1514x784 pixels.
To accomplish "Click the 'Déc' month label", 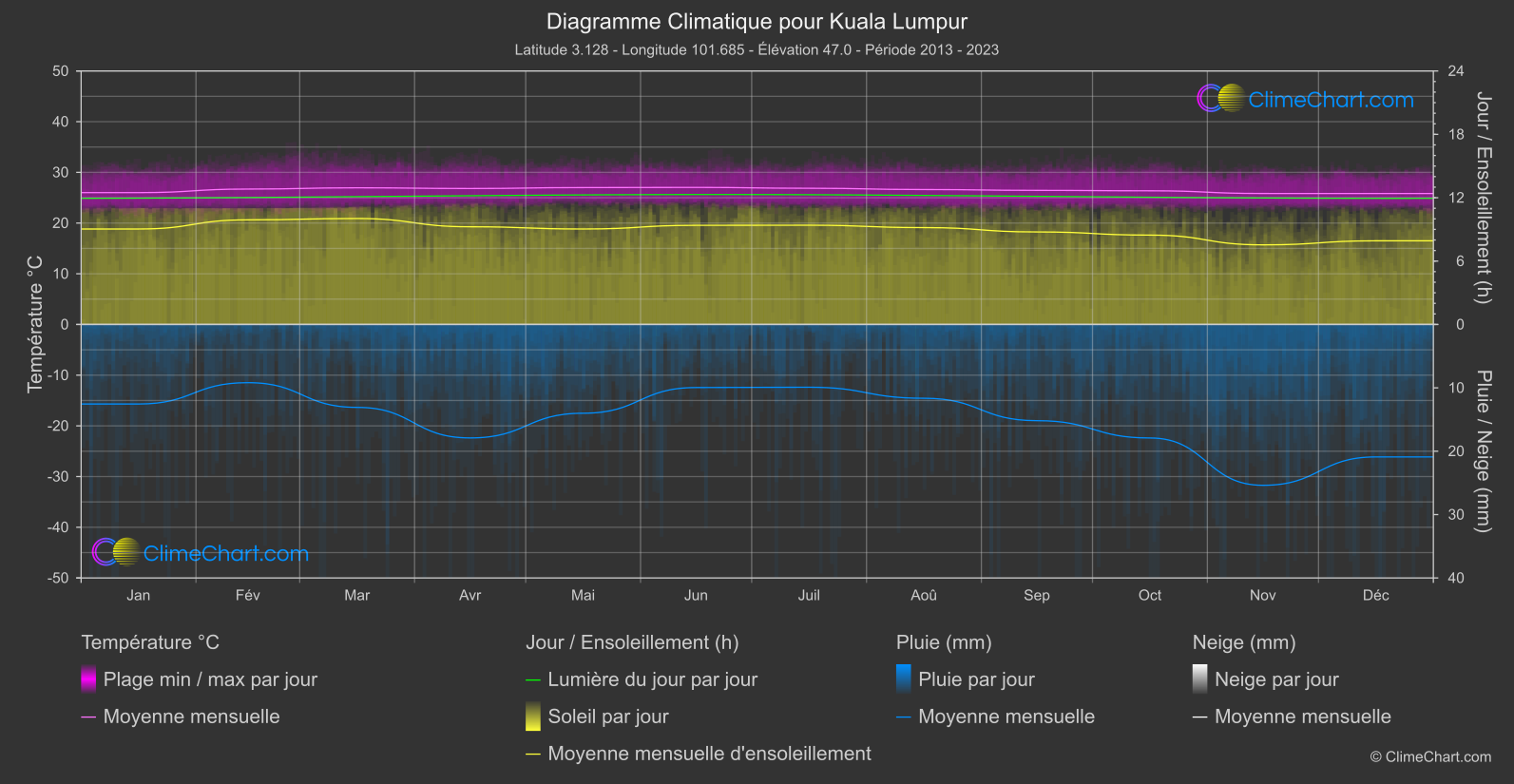I will 1376,595.
